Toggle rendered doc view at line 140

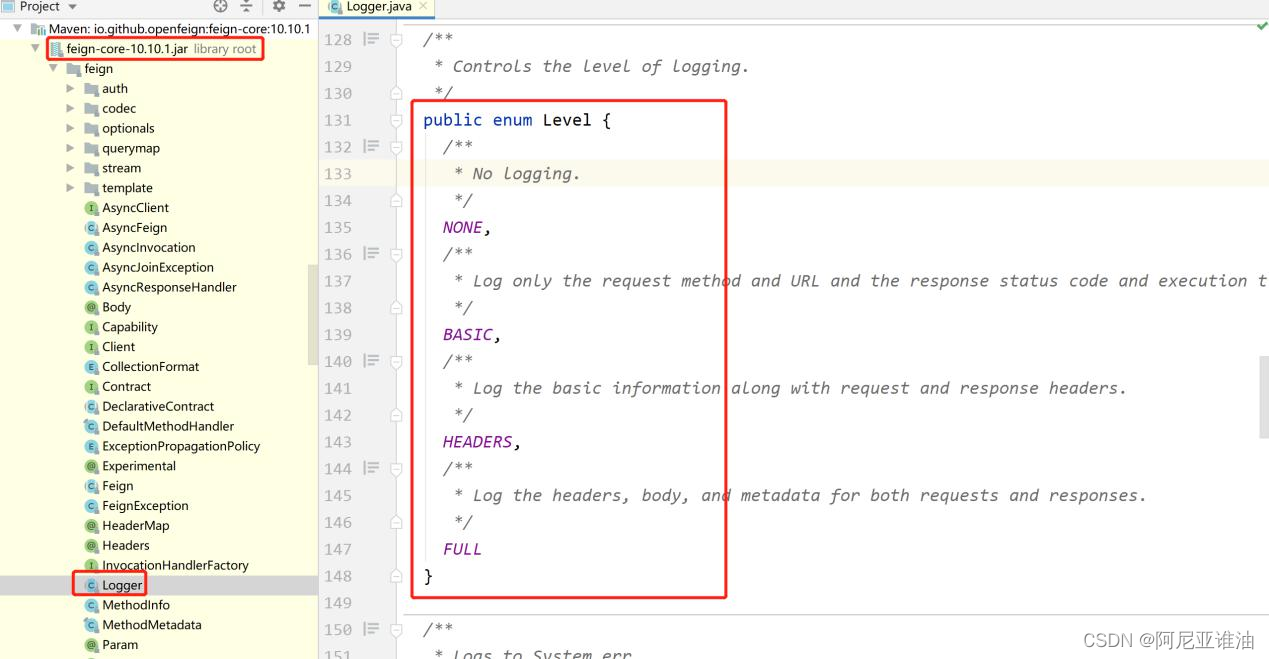point(371,361)
